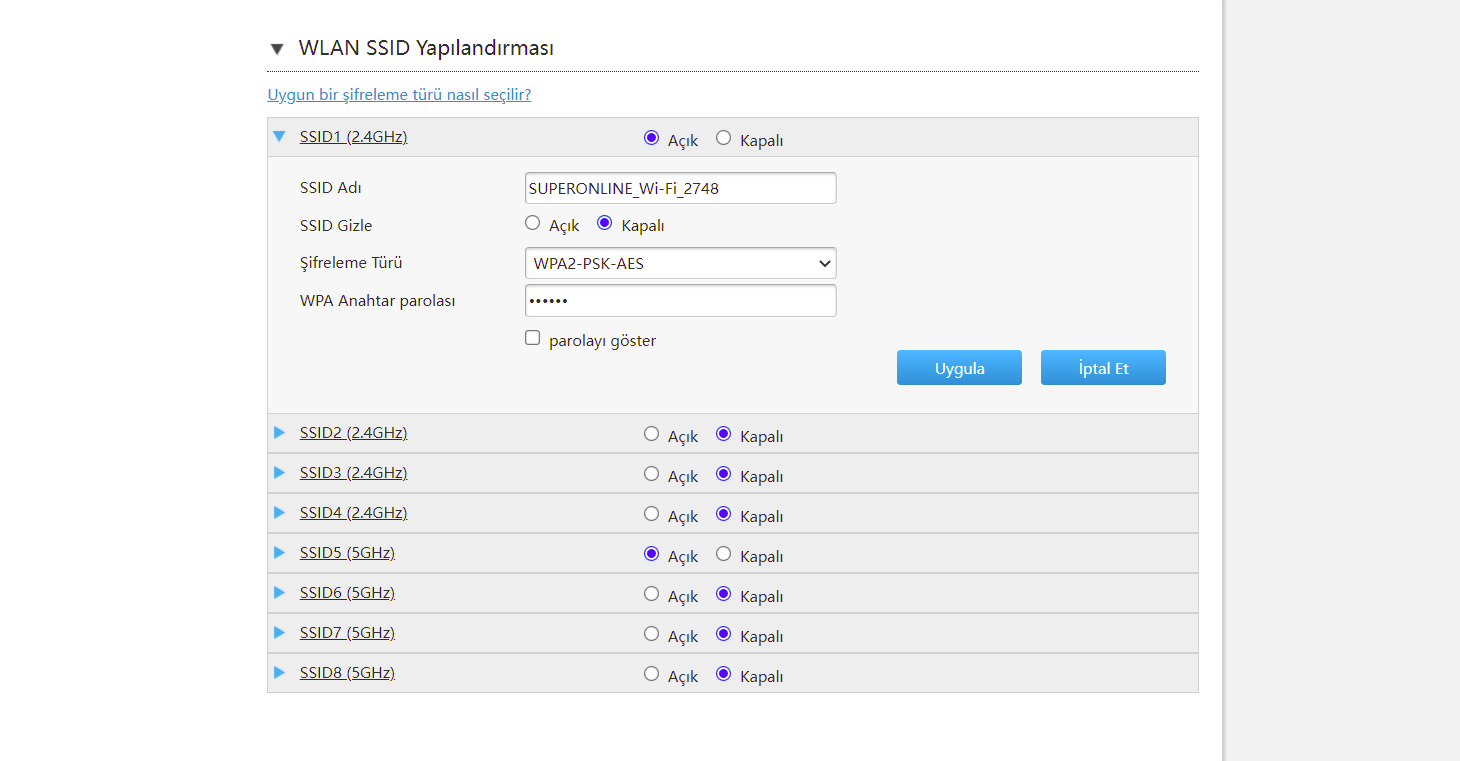
Task: Click the blue arrow beside SSID8 (5GHz)
Action: click(279, 673)
